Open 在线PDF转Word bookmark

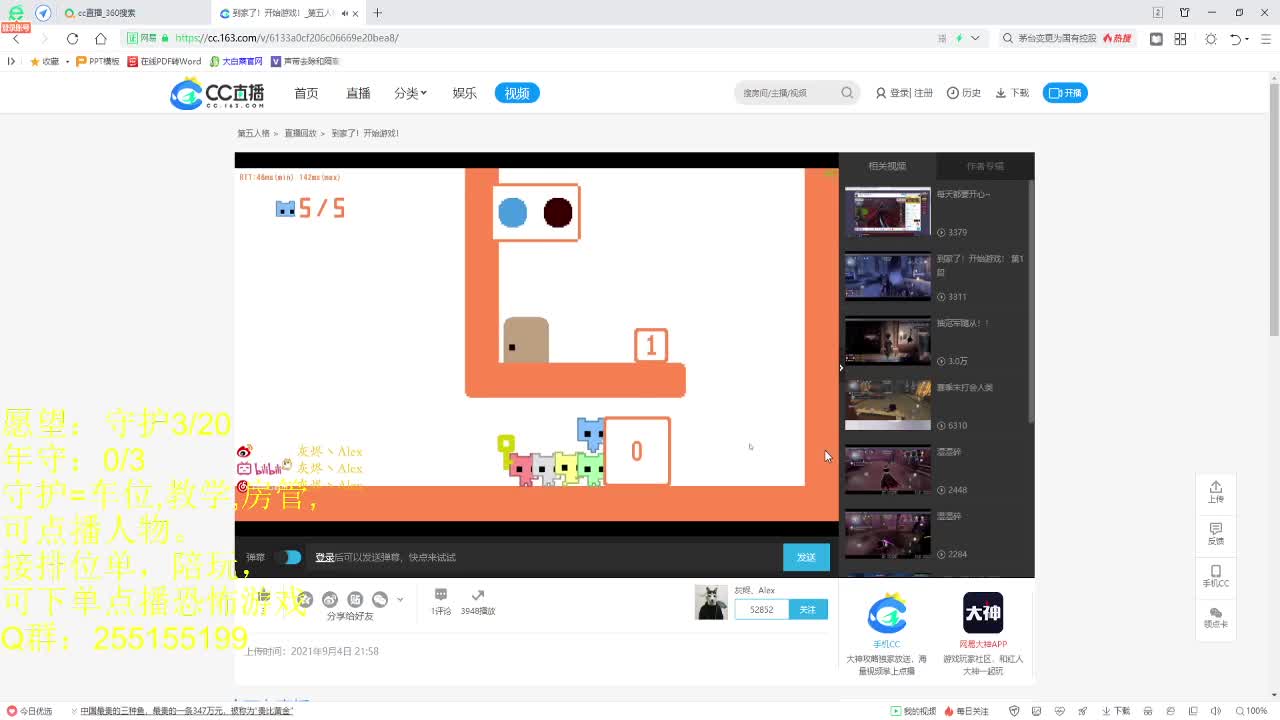[164, 61]
